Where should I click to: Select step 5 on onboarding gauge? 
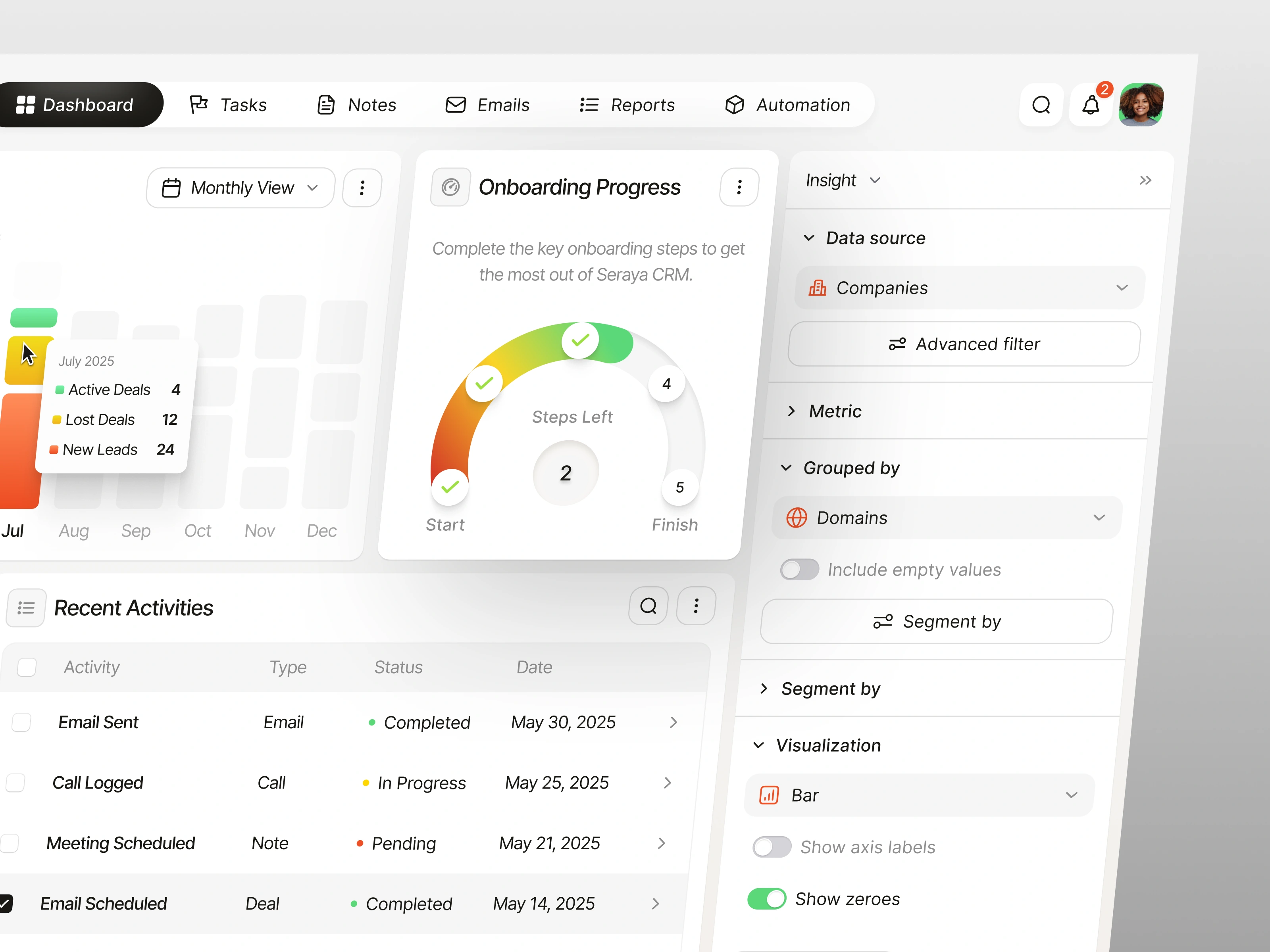680,487
